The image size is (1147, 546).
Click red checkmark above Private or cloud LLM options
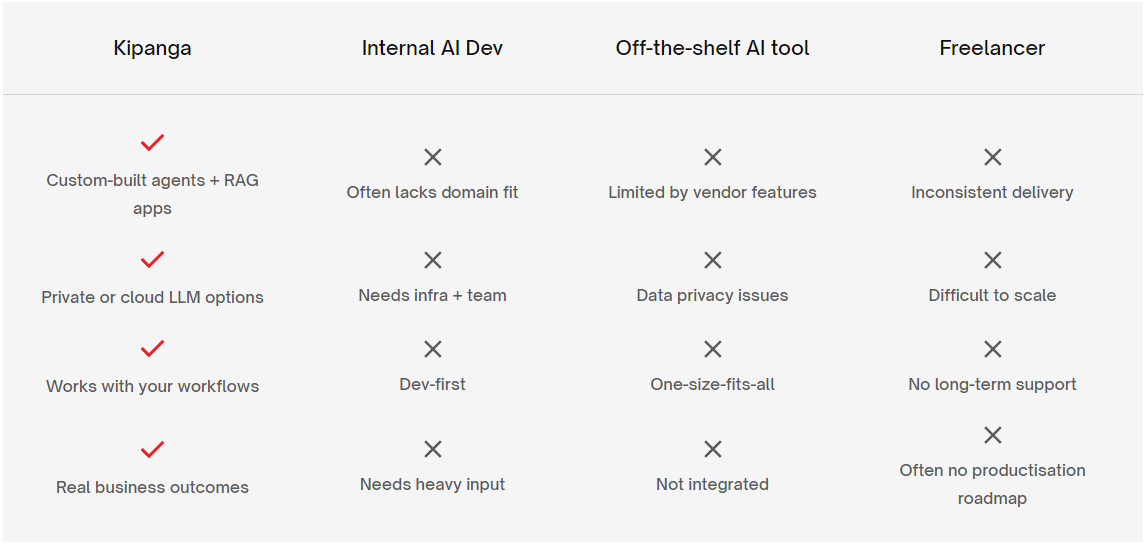(152, 260)
